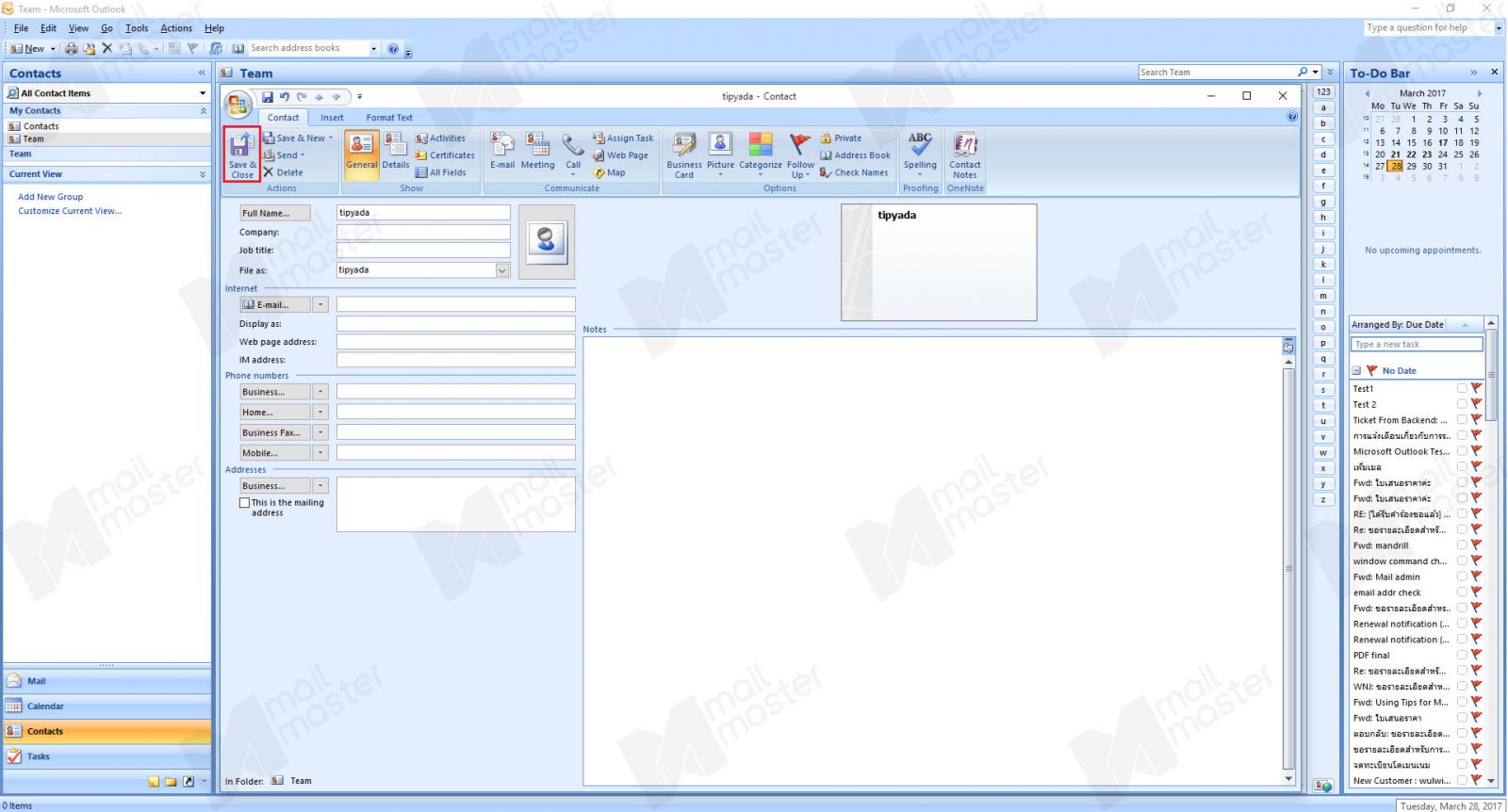The width and height of the screenshot is (1508, 812).
Task: Open the Tools menu
Action: (137, 28)
